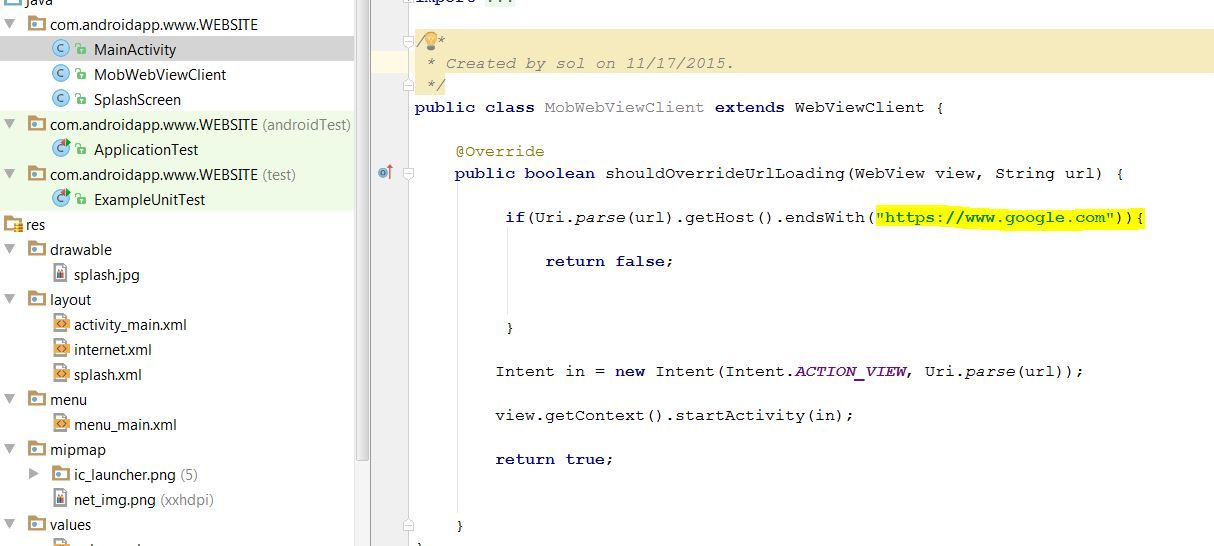Click the ExampleUnitTest class icon
The height and width of the screenshot is (546, 1214).
point(61,199)
